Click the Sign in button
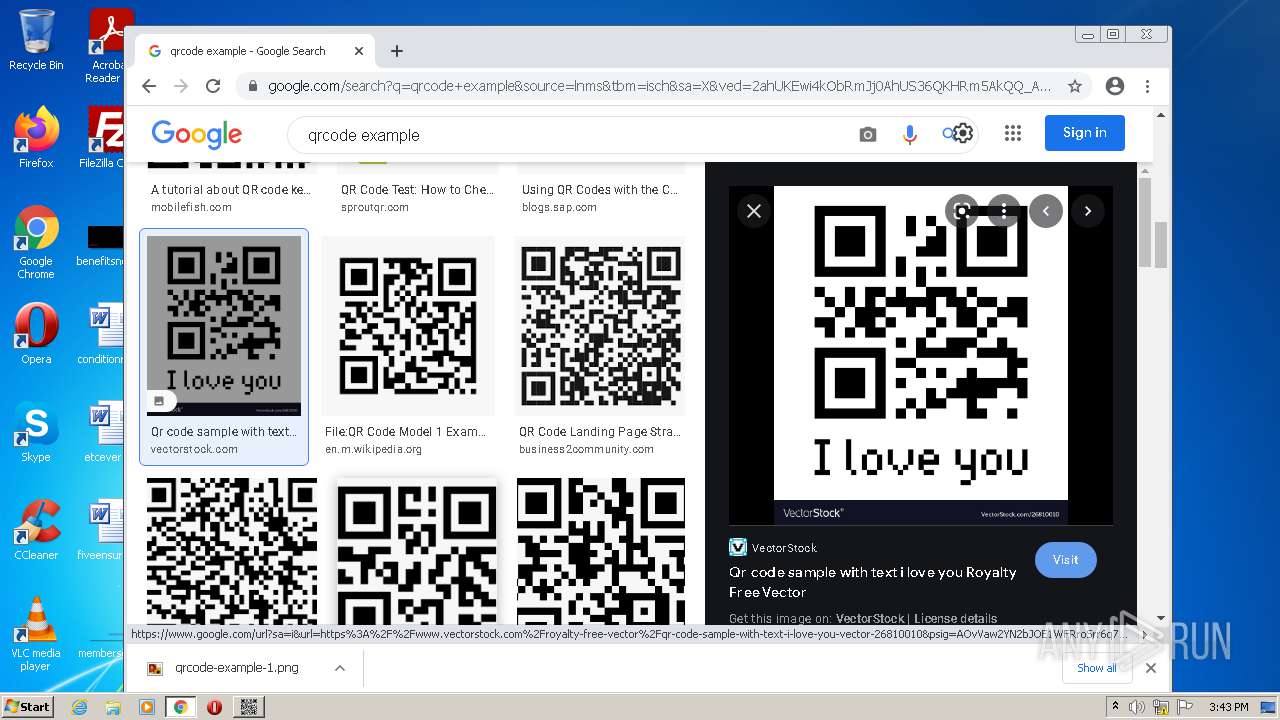The image size is (1280, 720). click(x=1085, y=133)
